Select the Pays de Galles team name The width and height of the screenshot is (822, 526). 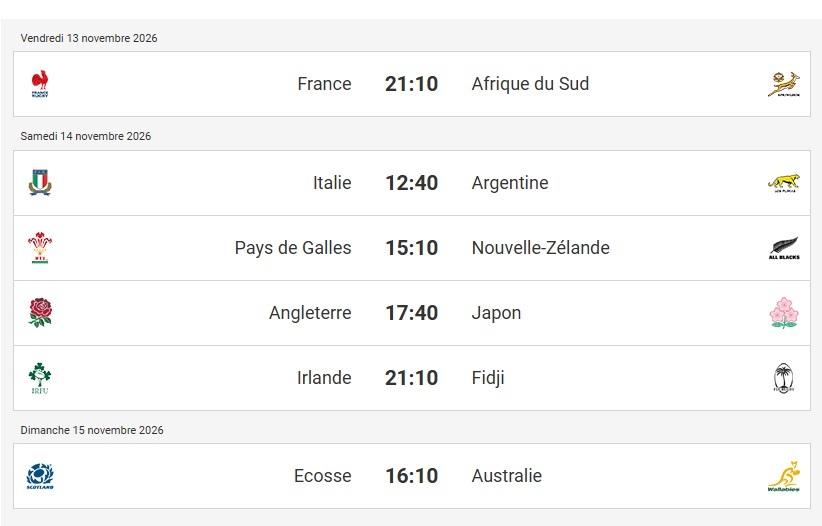(293, 248)
